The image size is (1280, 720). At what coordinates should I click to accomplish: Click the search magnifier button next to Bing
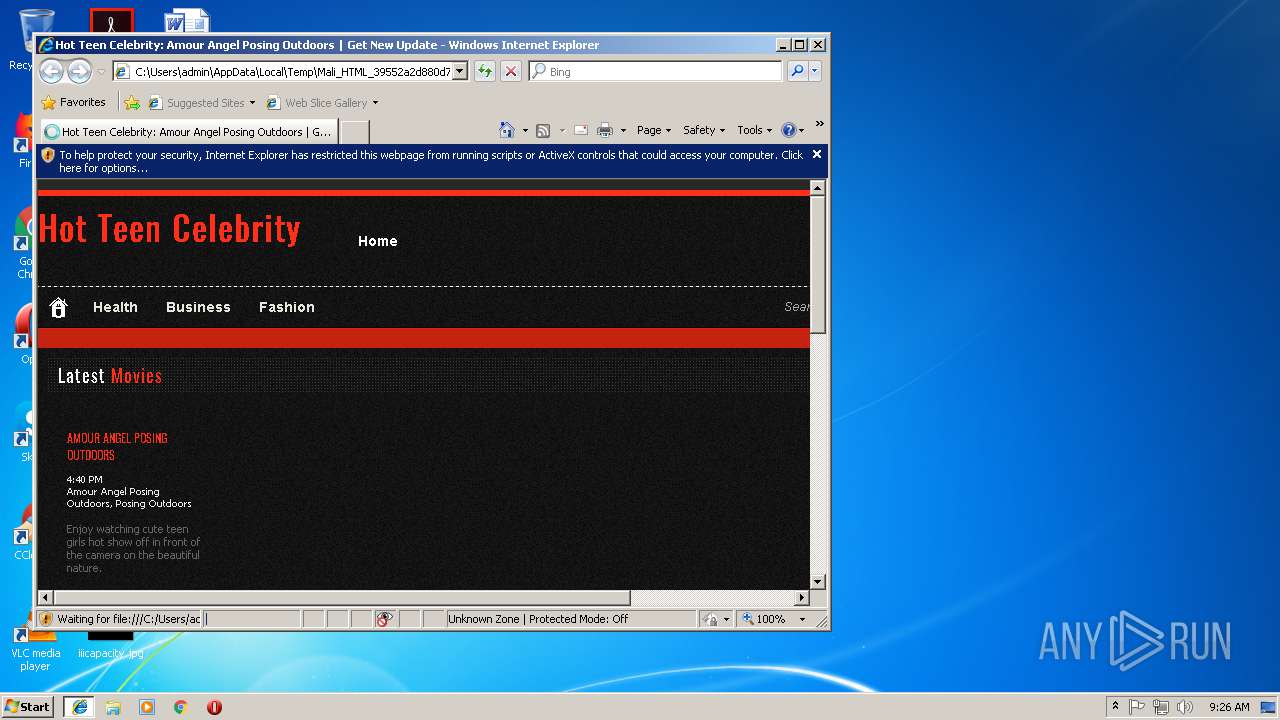(797, 71)
